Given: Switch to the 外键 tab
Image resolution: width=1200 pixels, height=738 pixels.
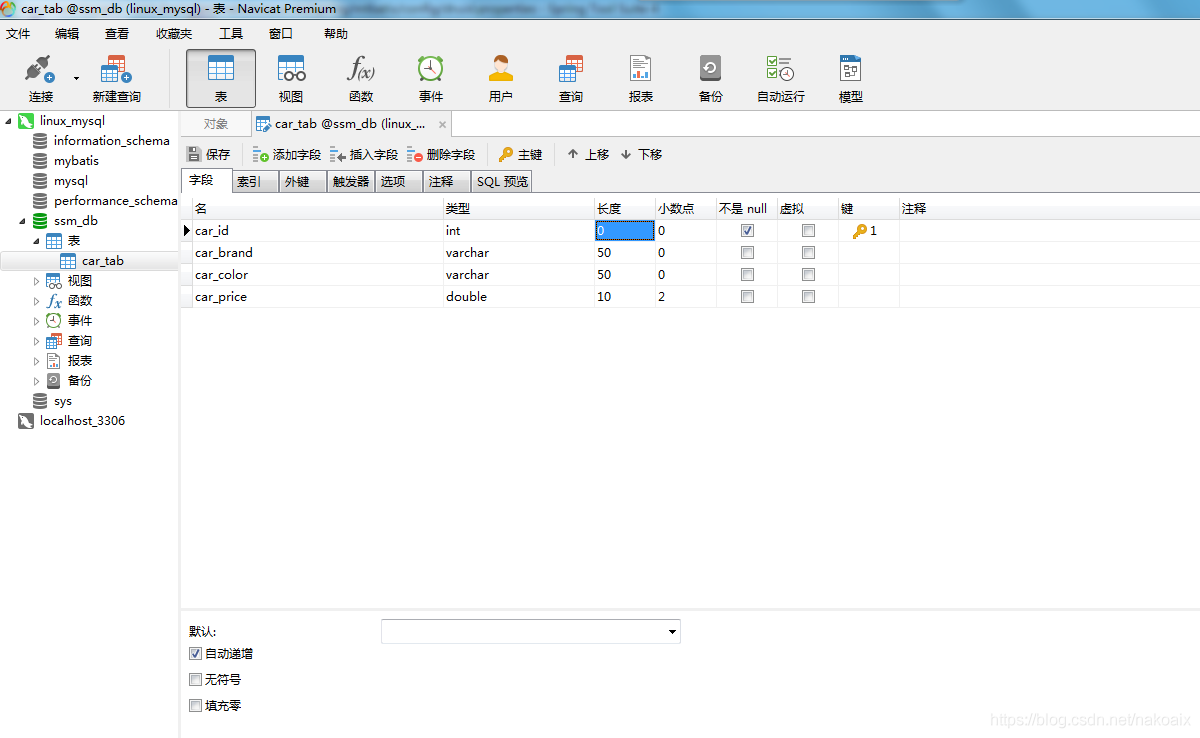Looking at the screenshot, I should pos(304,182).
